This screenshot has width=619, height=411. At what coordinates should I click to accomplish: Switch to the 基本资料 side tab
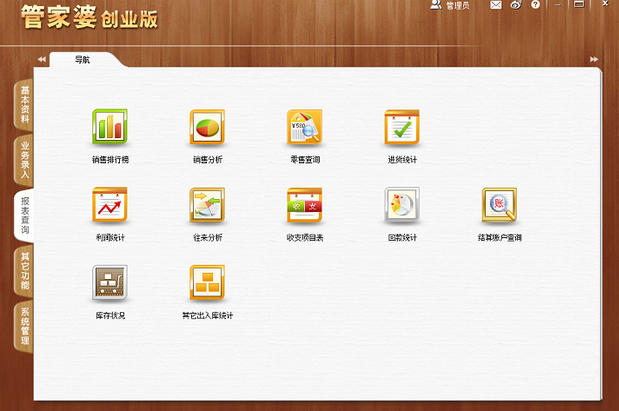(24, 104)
